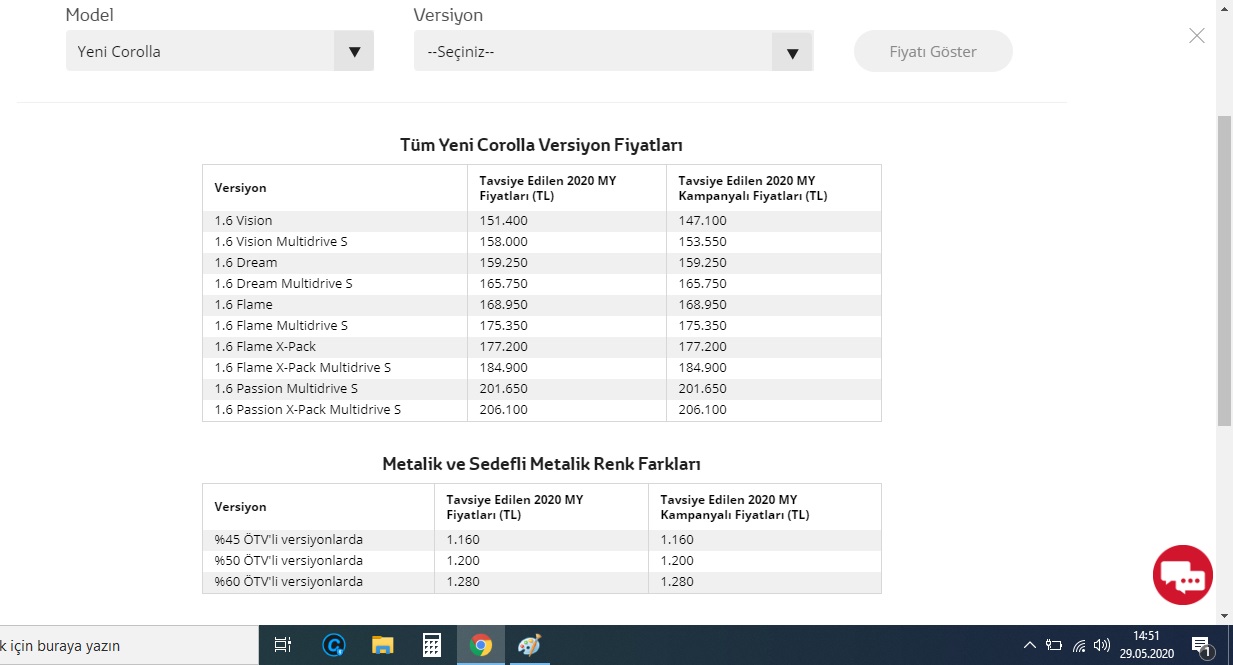Open the red live chat bubble

1182,575
